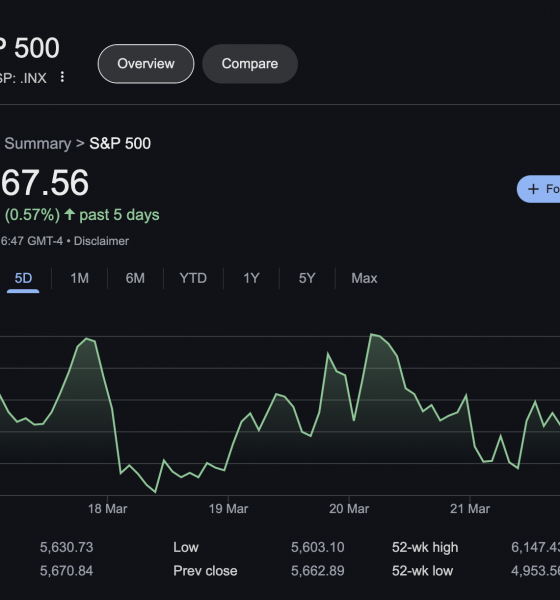560x600 pixels.
Task: Click the Prev close label
Action: point(205,571)
